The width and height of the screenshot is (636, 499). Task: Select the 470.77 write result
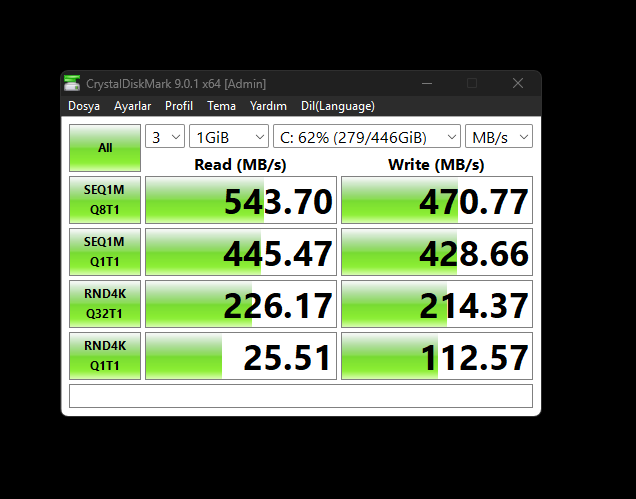pos(437,200)
